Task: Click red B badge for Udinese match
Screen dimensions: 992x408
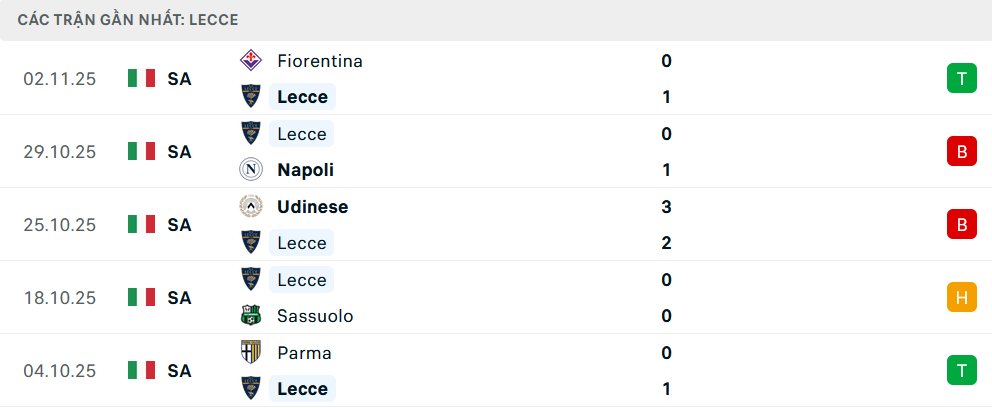Action: pos(961,225)
